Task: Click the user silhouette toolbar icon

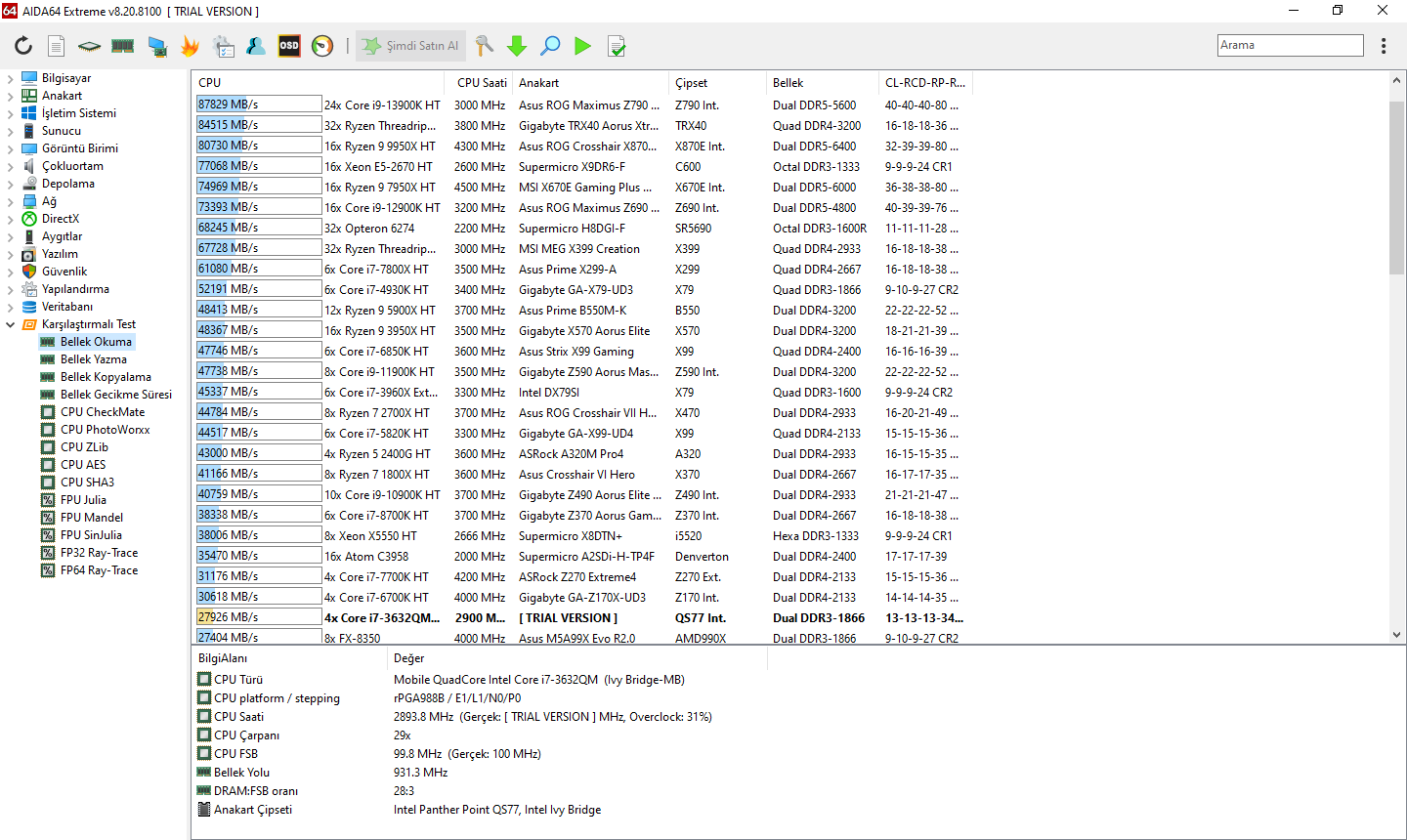Action: coord(256,46)
